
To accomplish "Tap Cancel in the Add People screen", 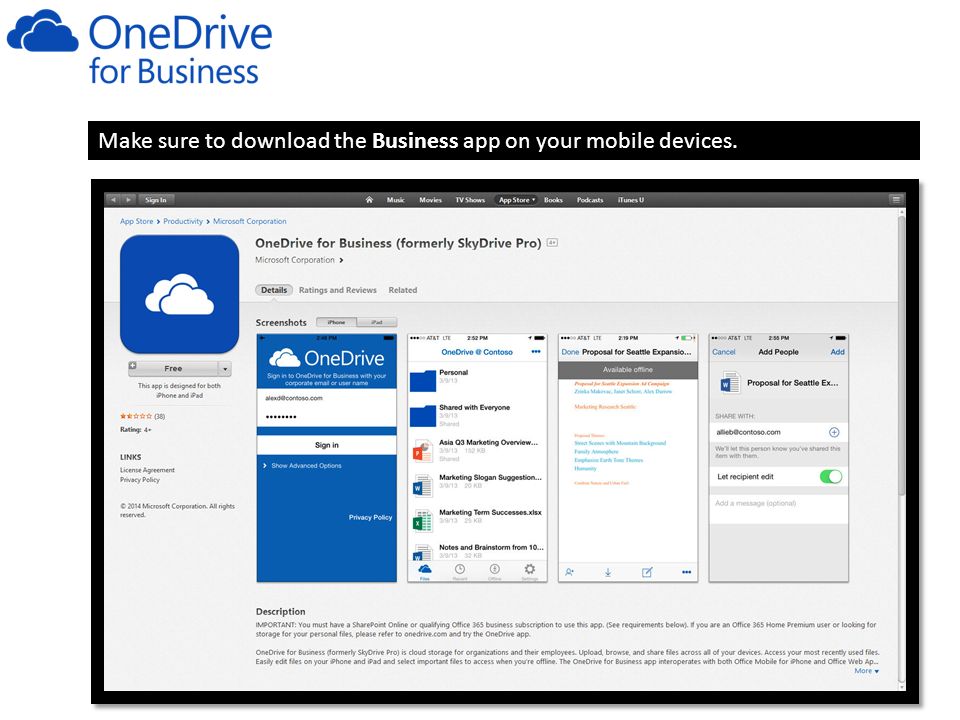I will (x=723, y=352).
